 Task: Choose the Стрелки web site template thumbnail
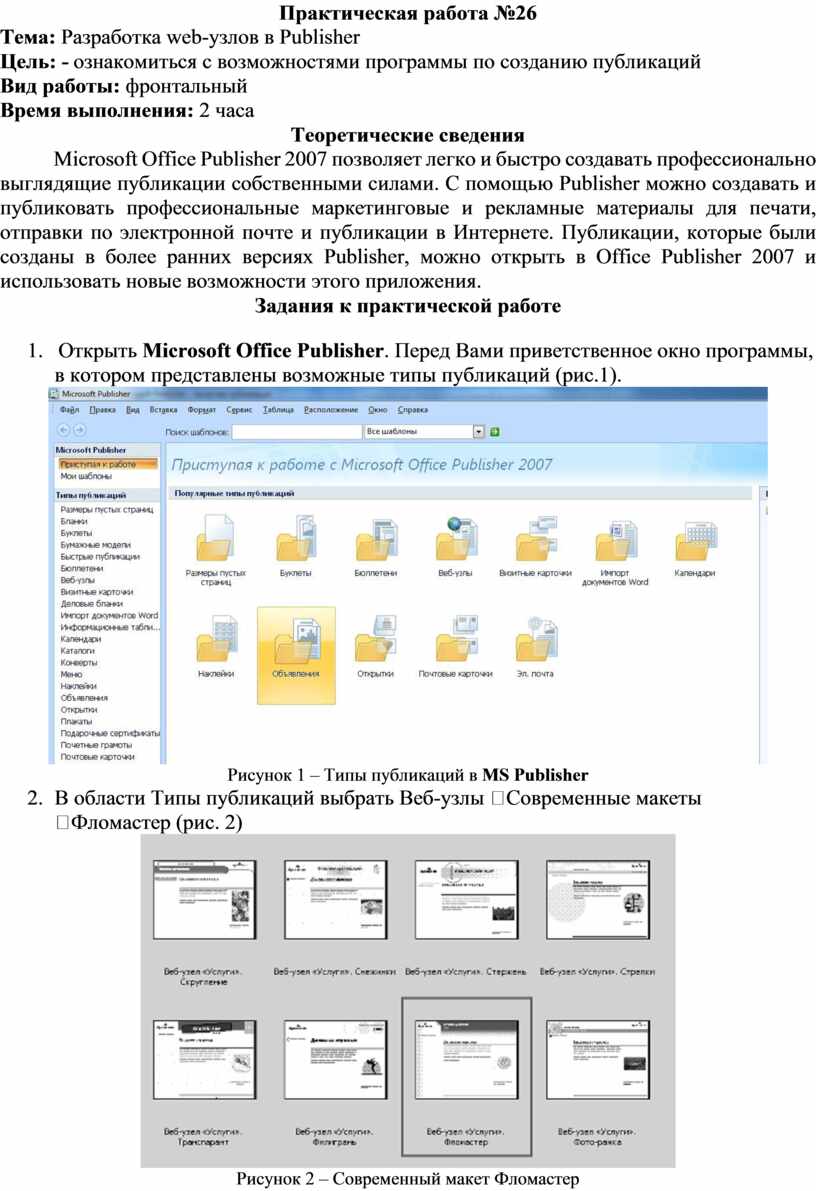[x=598, y=900]
